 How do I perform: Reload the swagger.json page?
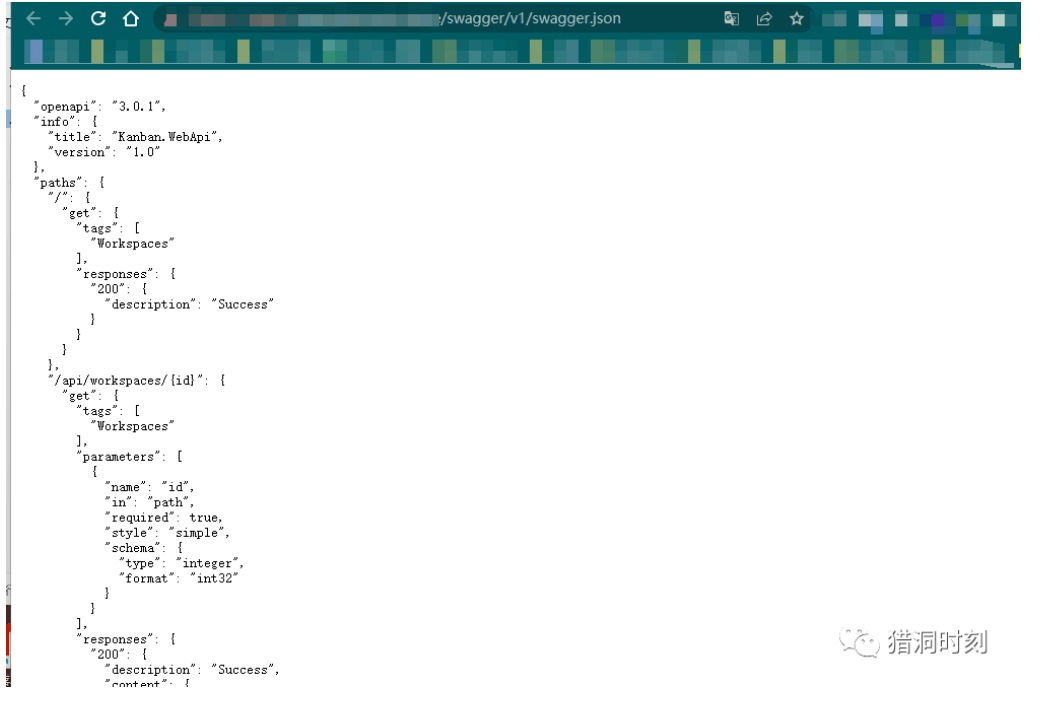click(x=98, y=18)
